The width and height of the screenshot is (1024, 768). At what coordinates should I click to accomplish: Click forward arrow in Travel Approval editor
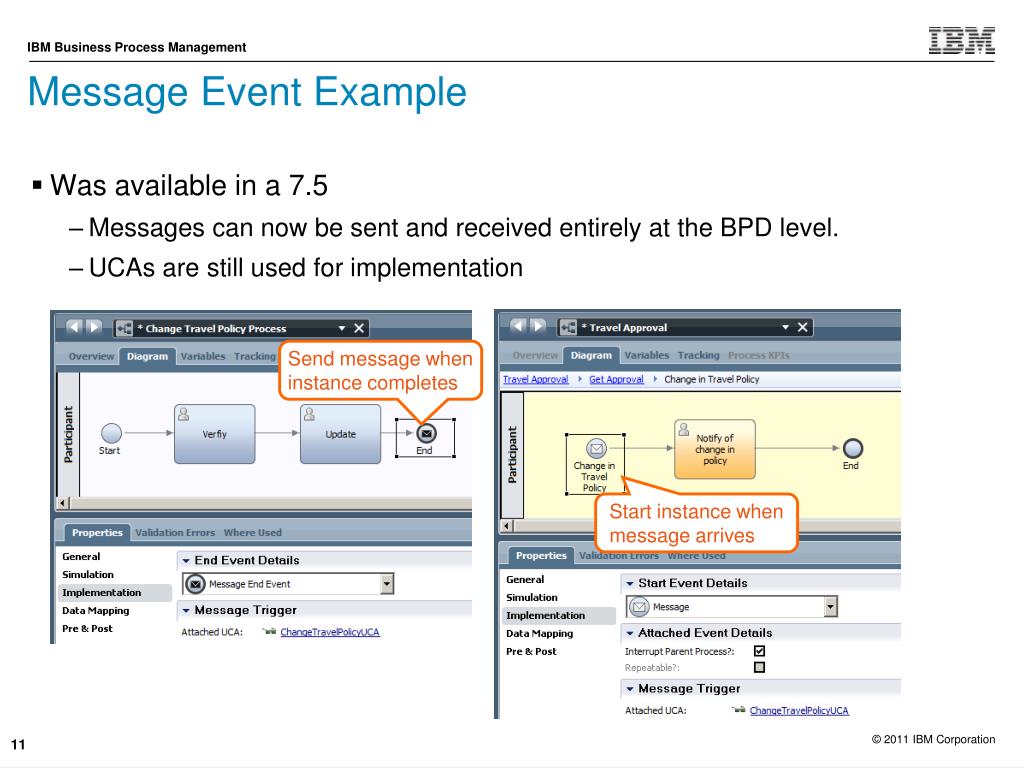539,326
